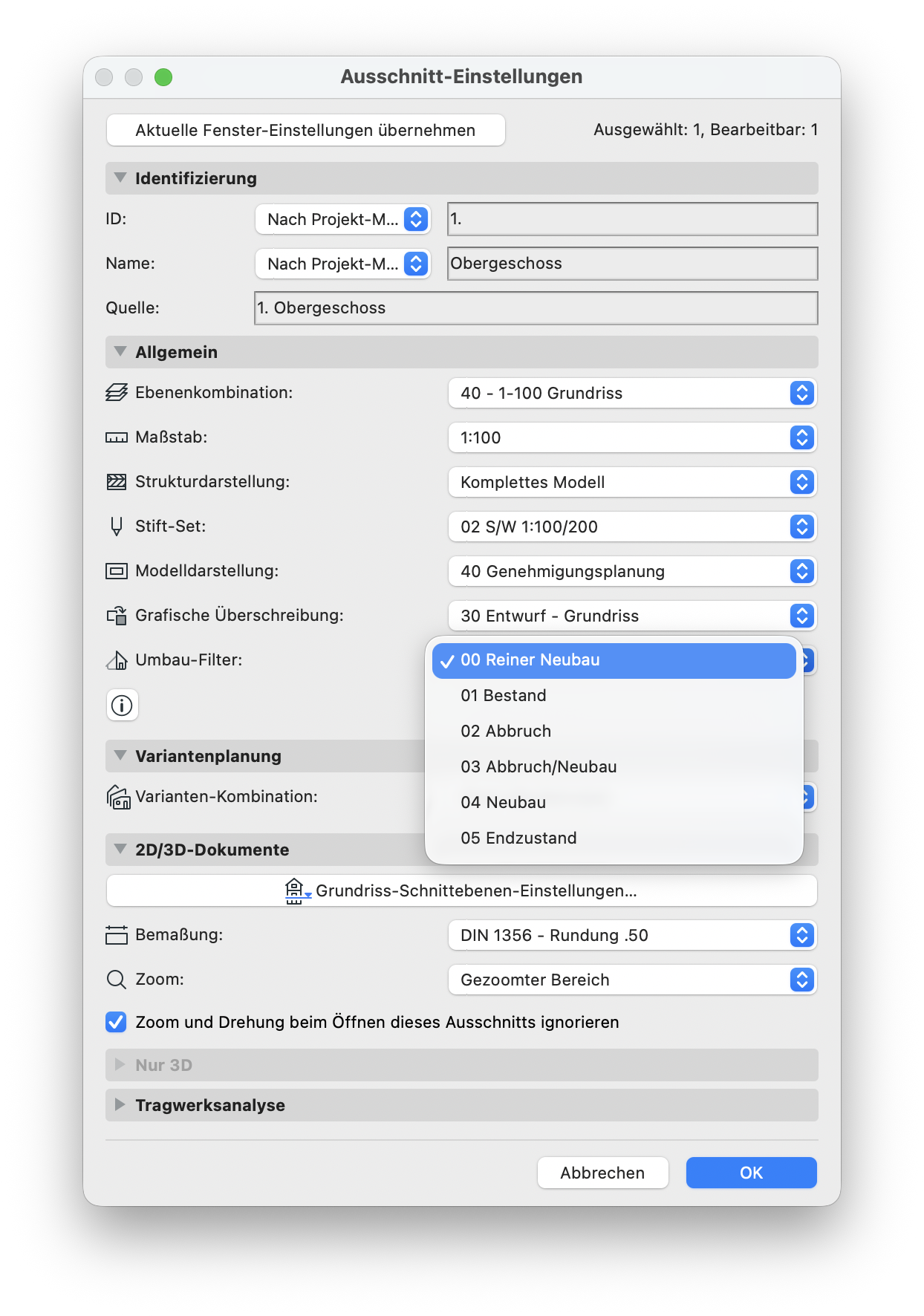Collapse the Allgemein section
The width and height of the screenshot is (924, 1316).
[120, 352]
